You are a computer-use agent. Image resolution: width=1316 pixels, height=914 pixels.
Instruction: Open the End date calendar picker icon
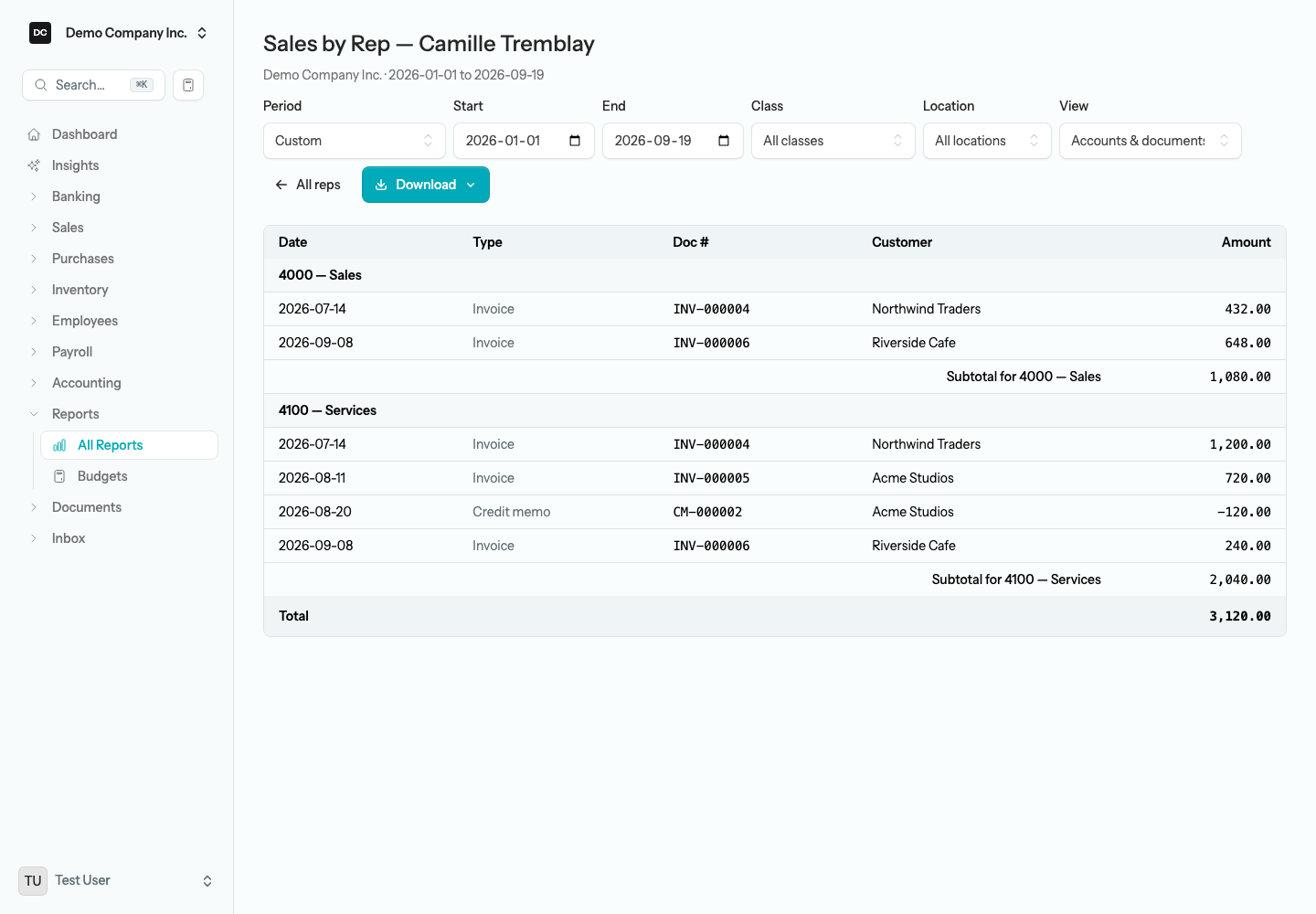pos(724,141)
